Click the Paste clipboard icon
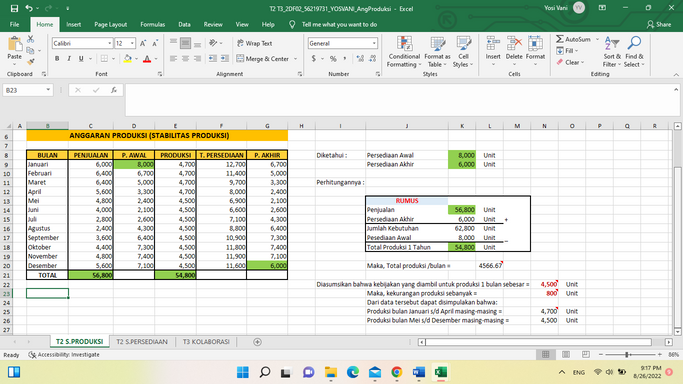 click(14, 44)
